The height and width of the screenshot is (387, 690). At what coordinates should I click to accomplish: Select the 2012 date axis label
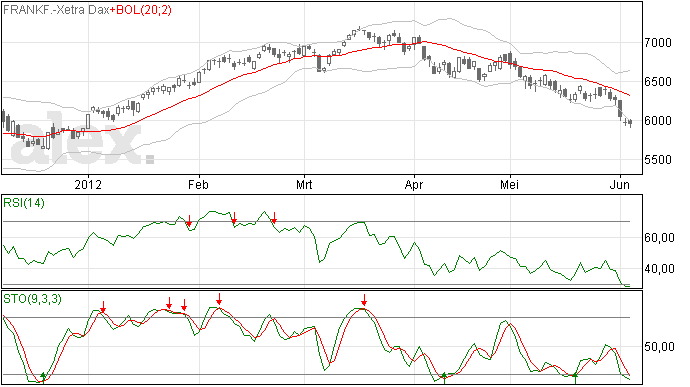click(88, 184)
